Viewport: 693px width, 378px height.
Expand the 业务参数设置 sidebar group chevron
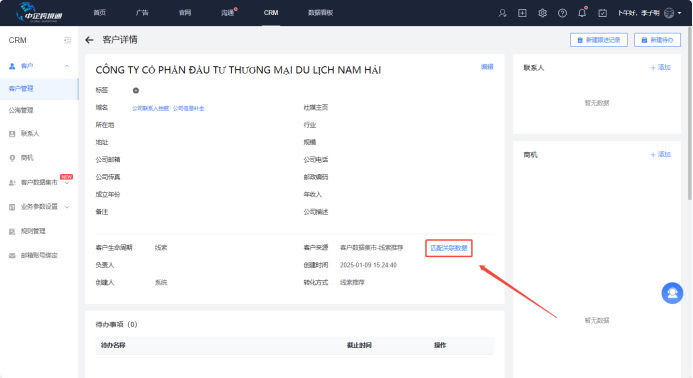click(x=67, y=206)
